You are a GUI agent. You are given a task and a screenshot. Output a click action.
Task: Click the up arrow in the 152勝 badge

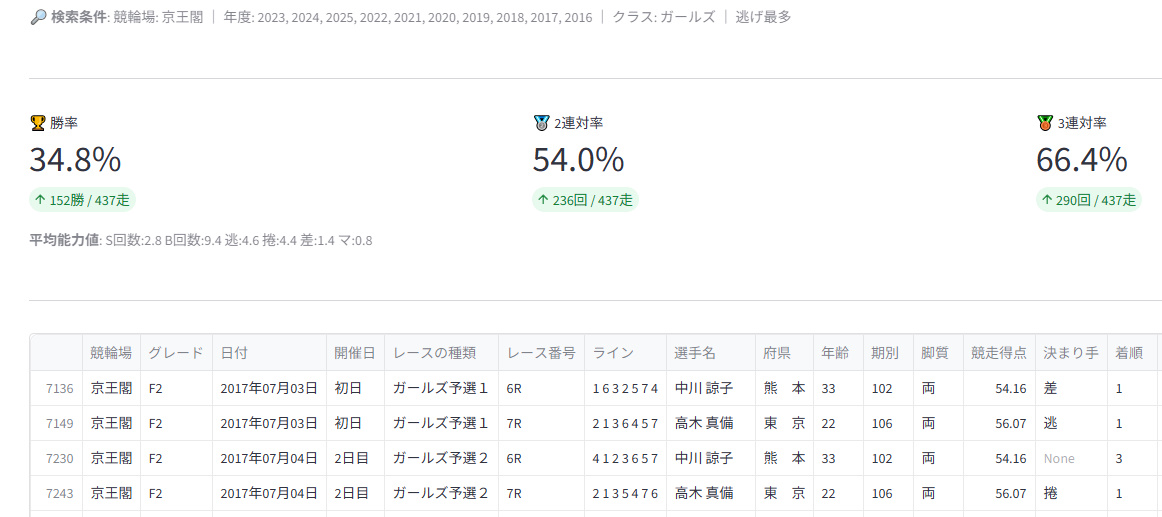[x=40, y=200]
